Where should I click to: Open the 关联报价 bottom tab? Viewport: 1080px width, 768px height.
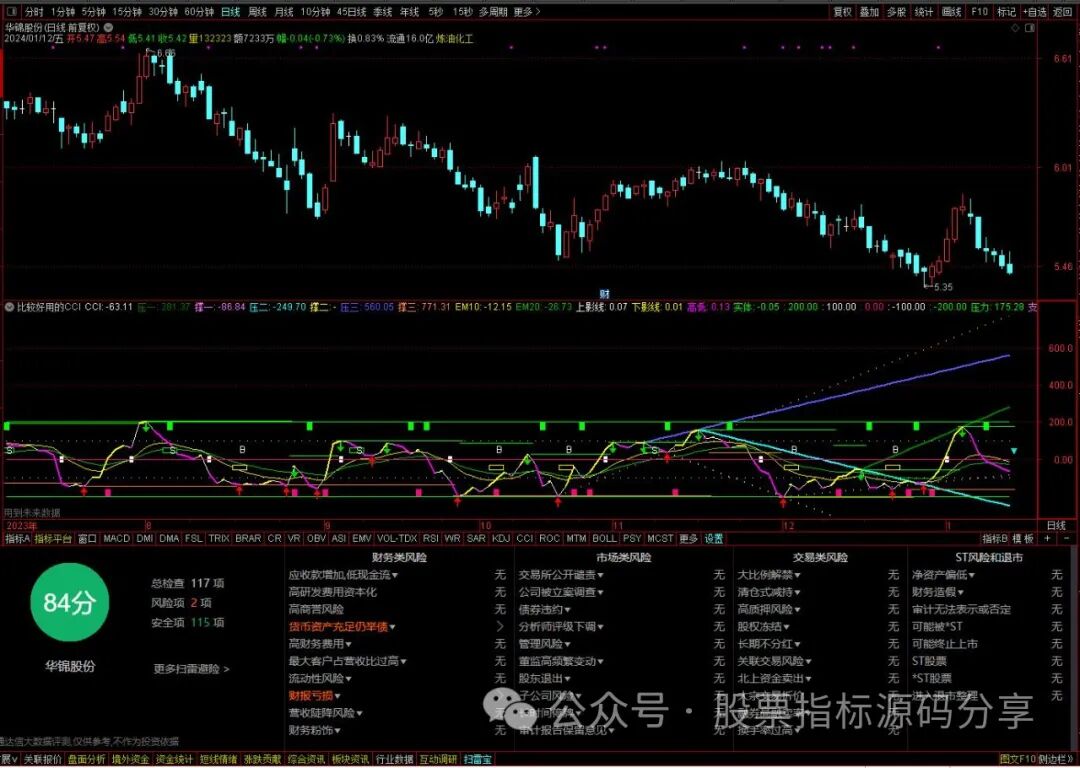pos(43,759)
